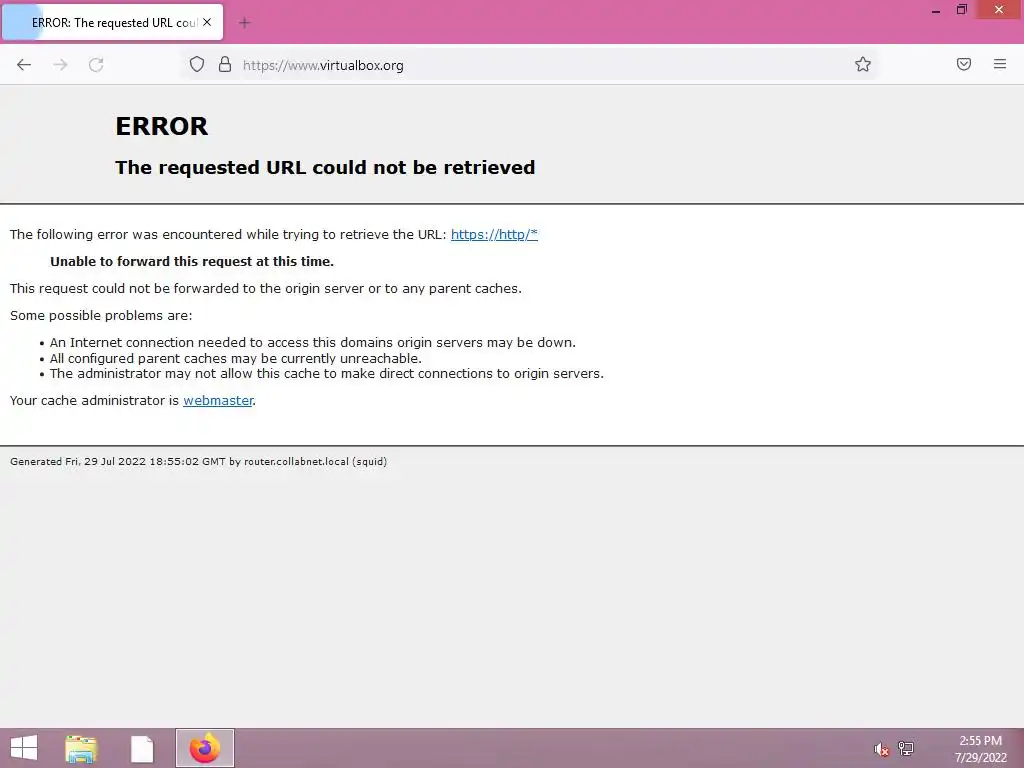This screenshot has height=768, width=1024.
Task: Click 'An Internet connection needed' bullet
Action: point(313,342)
